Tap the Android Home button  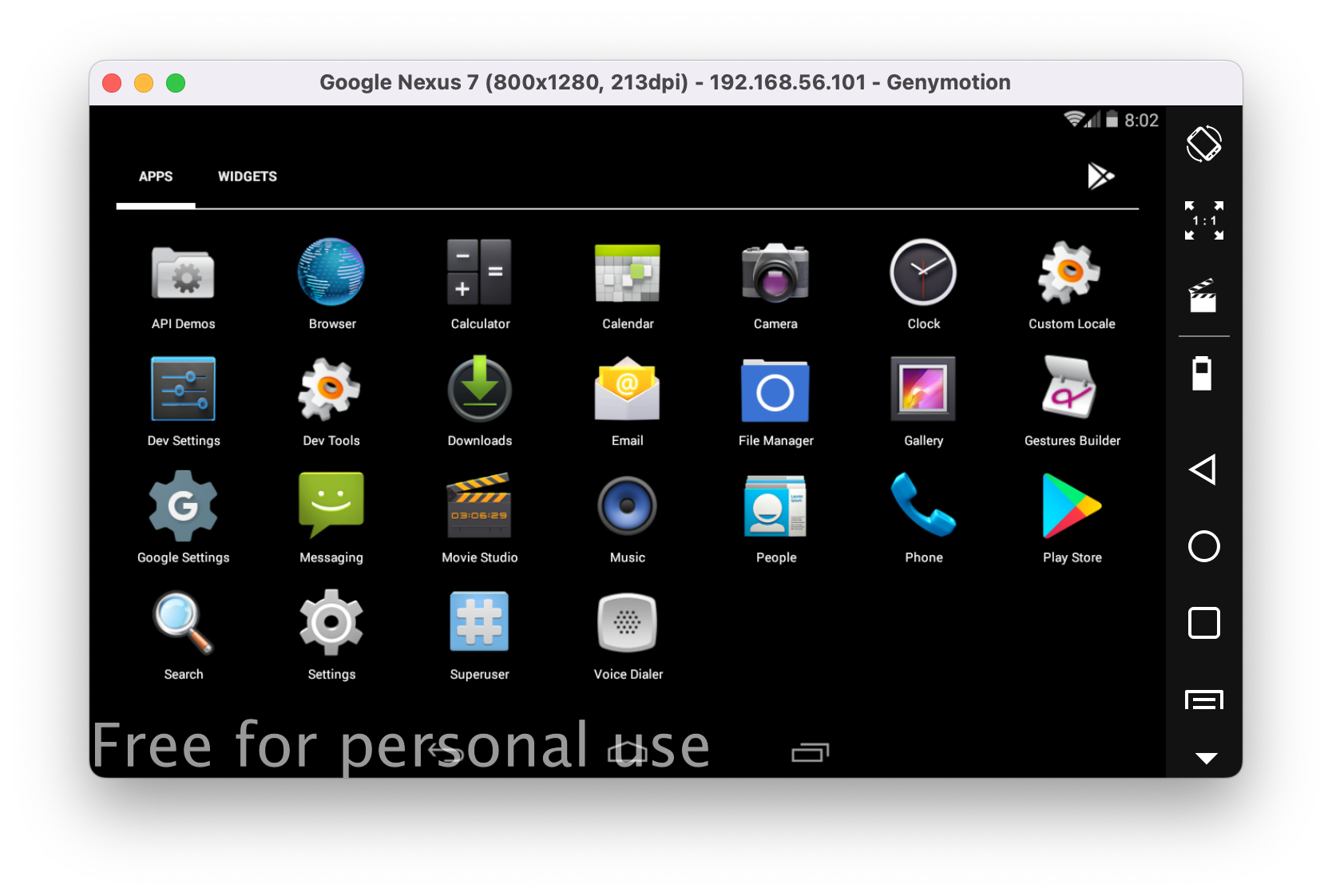pyautogui.click(x=1203, y=547)
